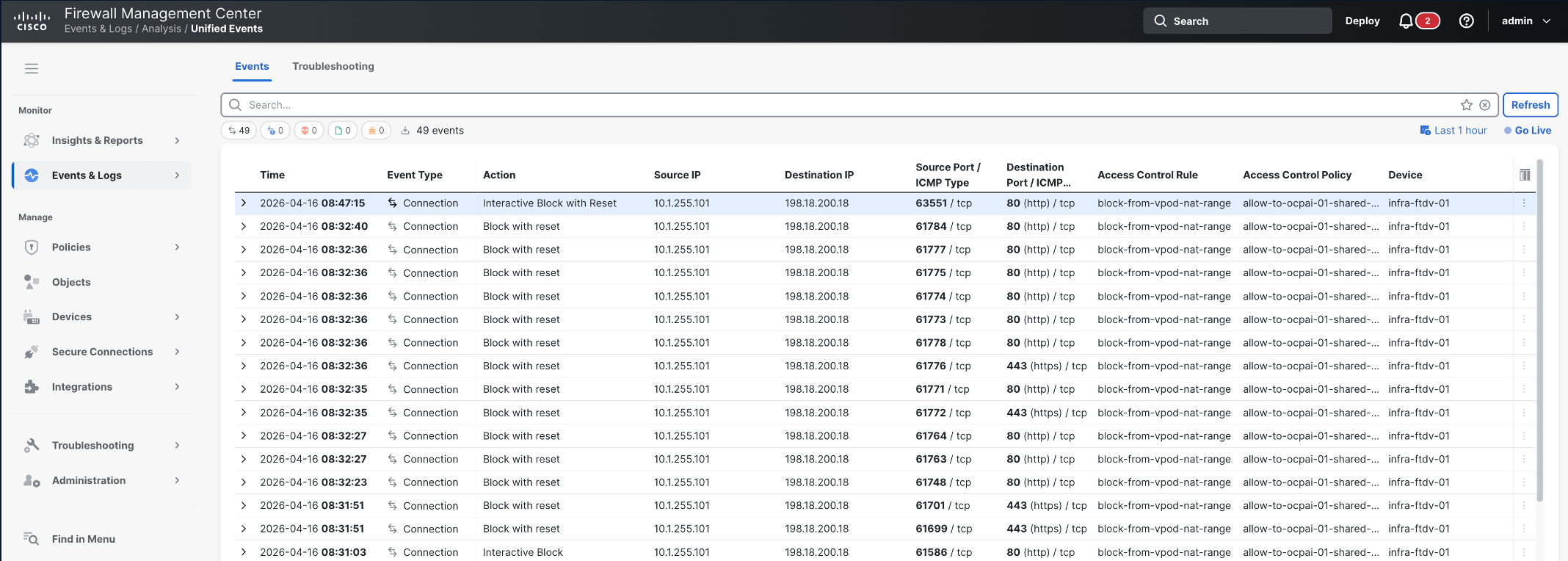Image resolution: width=1568 pixels, height=561 pixels.
Task: Click the calendar icon beside Last 1 hour
Action: 1425,131
